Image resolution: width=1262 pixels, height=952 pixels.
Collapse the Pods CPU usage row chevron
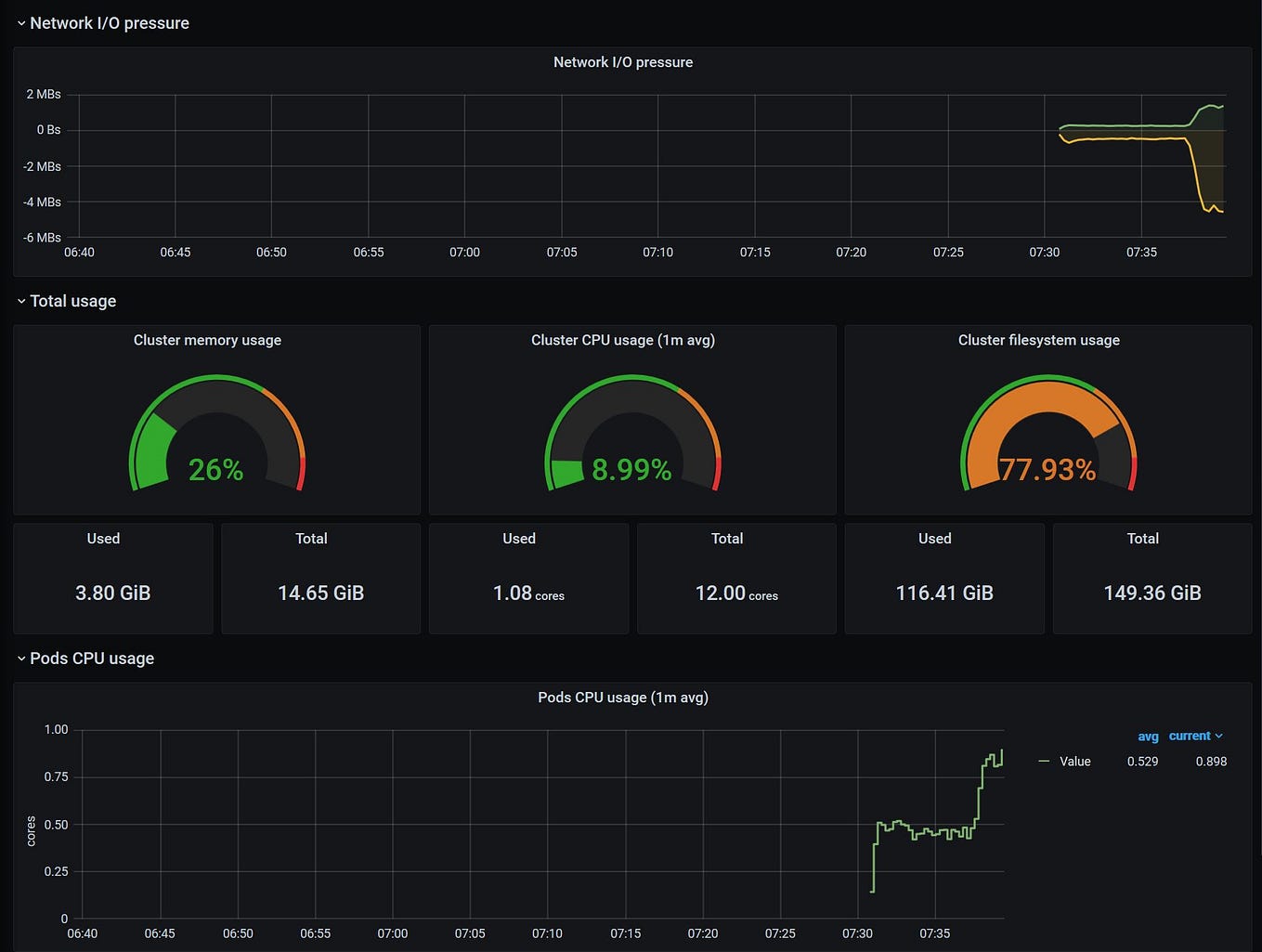tap(21, 659)
